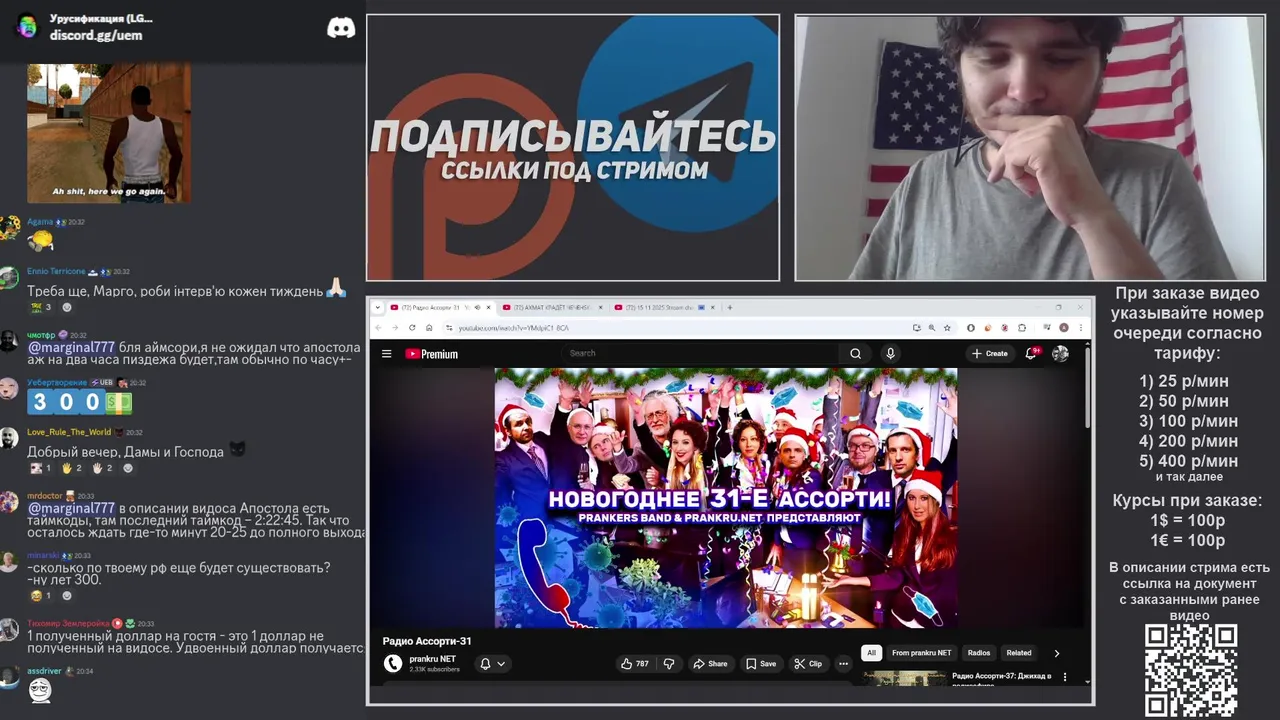
Task: Save the video to a playlist
Action: pos(760,663)
